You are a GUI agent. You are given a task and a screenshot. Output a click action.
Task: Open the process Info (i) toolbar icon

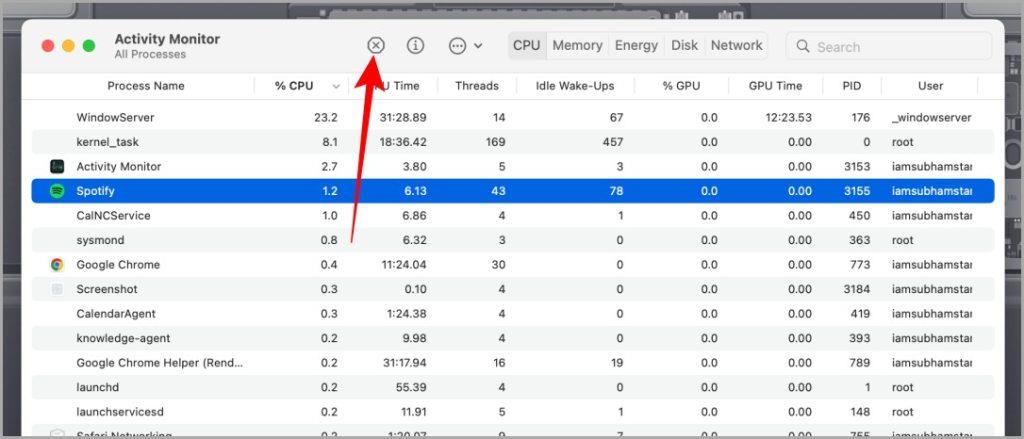click(415, 45)
